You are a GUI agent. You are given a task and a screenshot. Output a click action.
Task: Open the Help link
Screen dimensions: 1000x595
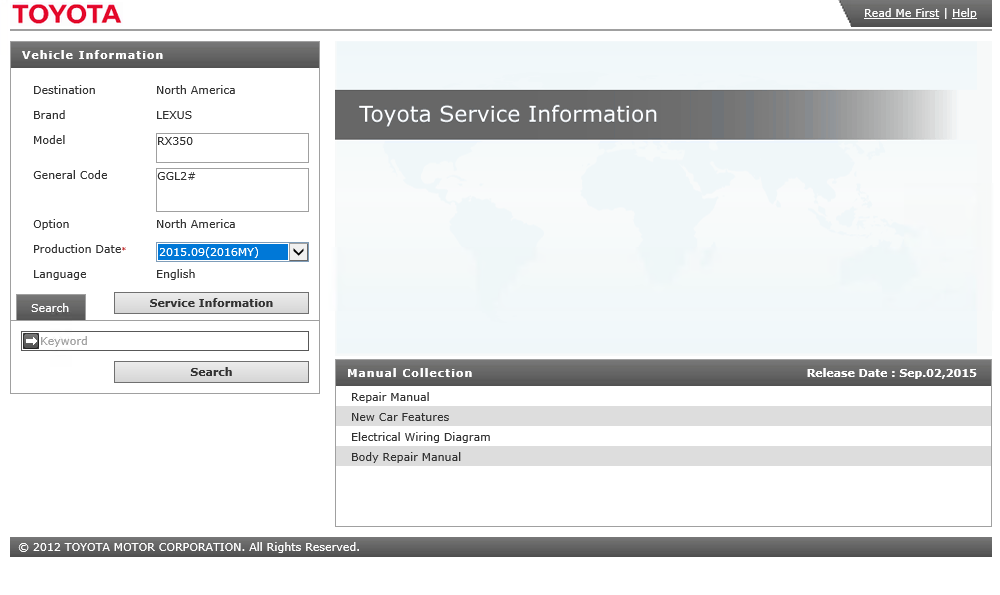pyautogui.click(x=964, y=13)
